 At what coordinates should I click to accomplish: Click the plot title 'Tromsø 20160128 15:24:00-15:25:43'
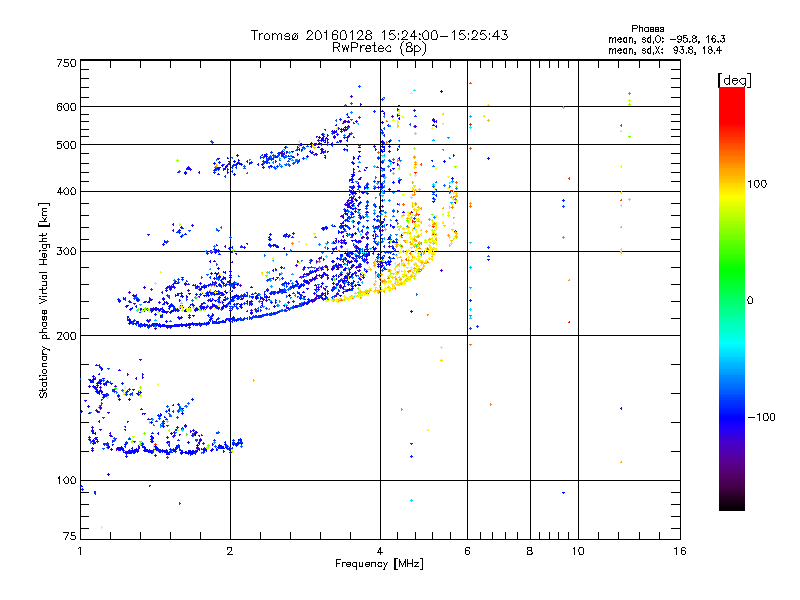pyautogui.click(x=379, y=35)
